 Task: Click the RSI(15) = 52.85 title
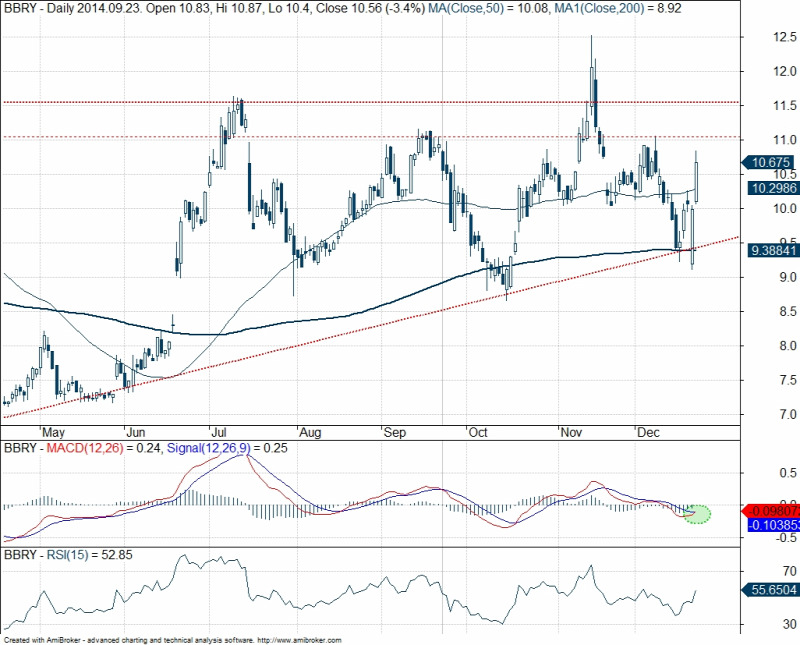coord(89,555)
